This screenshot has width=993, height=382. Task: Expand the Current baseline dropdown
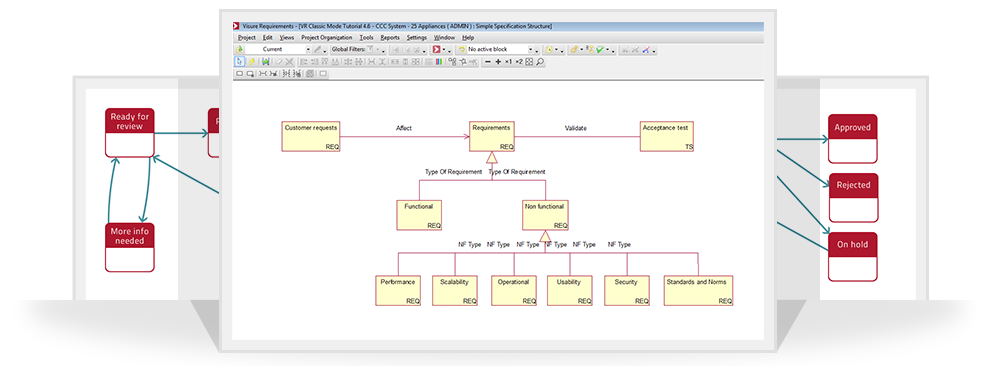[x=308, y=49]
